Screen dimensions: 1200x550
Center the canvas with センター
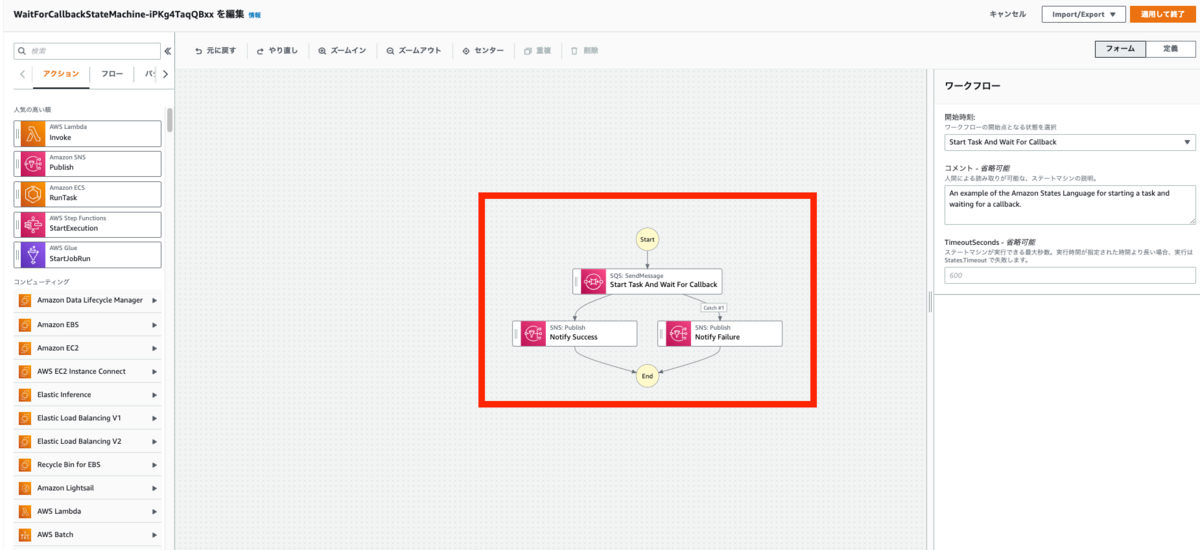(x=483, y=50)
